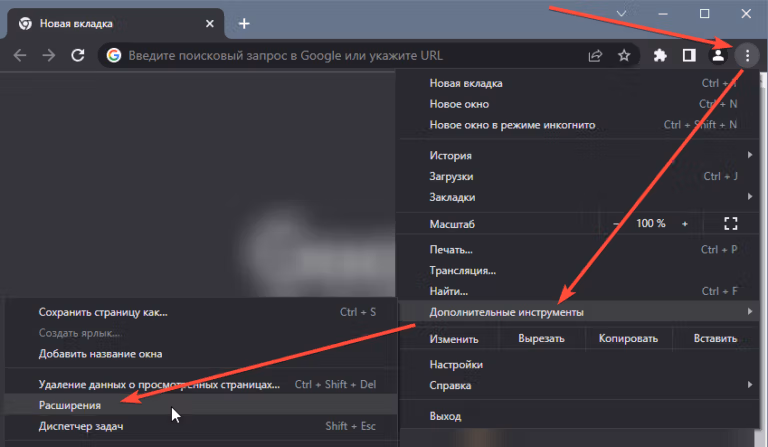
Task: Open Удаление данных о просмотренных страницах
Action: click(201, 384)
